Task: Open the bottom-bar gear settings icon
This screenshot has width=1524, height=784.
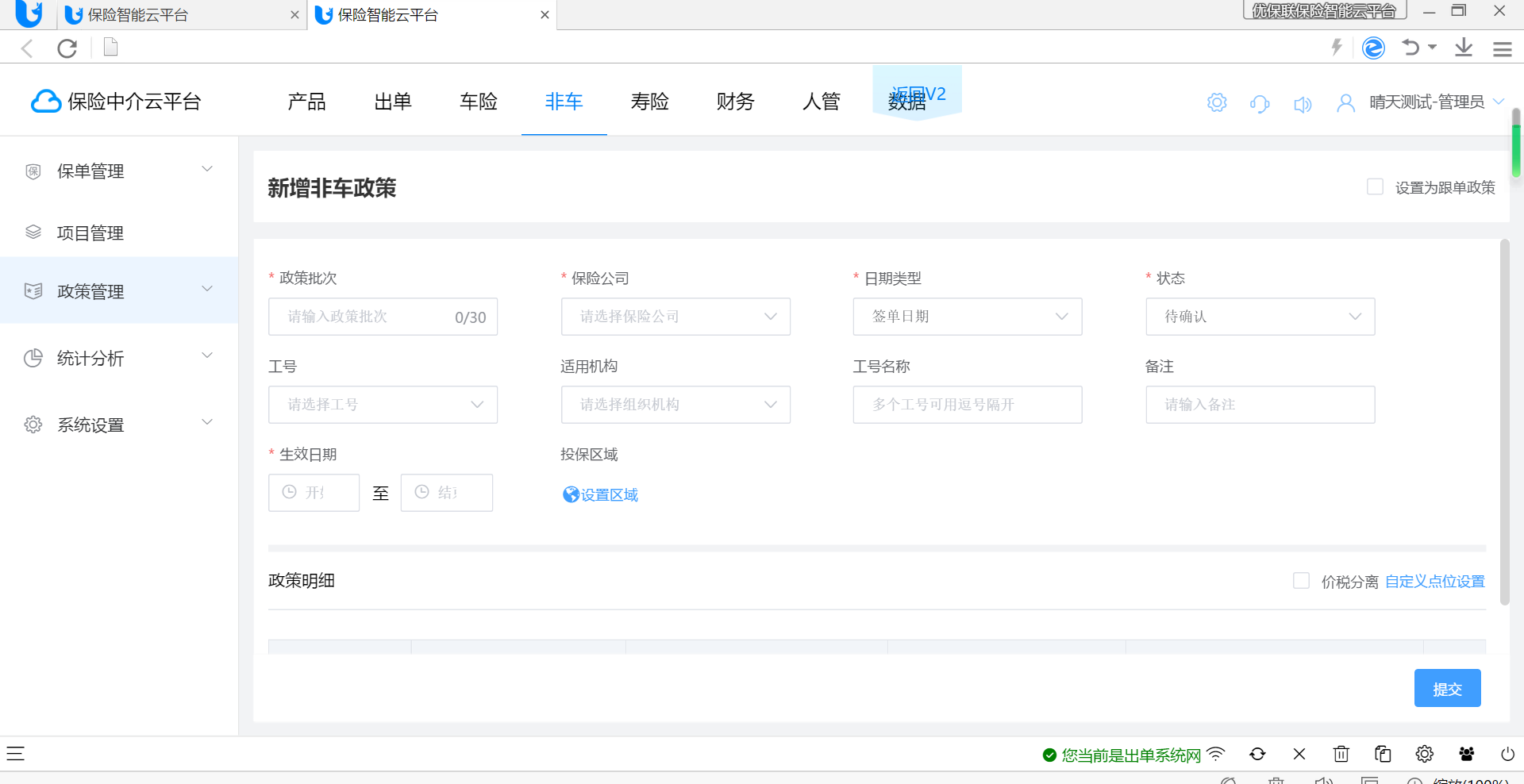Action: (x=1425, y=754)
